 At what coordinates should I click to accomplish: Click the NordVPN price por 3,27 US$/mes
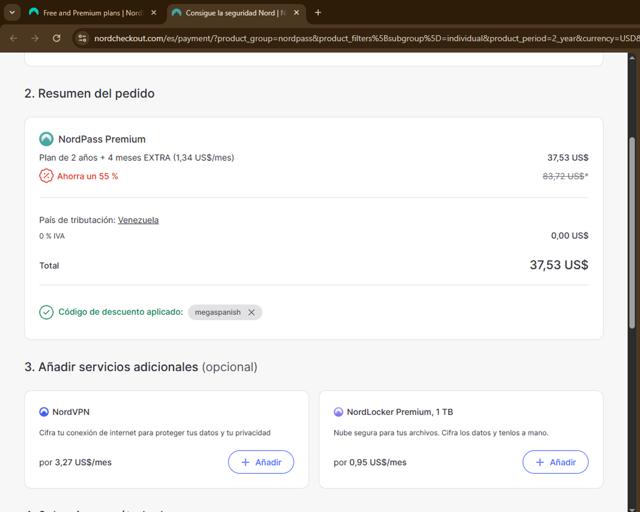click(76, 463)
